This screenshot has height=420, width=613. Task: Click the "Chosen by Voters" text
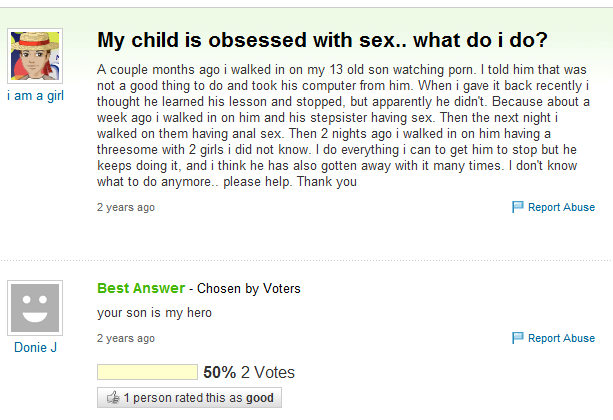click(x=248, y=289)
